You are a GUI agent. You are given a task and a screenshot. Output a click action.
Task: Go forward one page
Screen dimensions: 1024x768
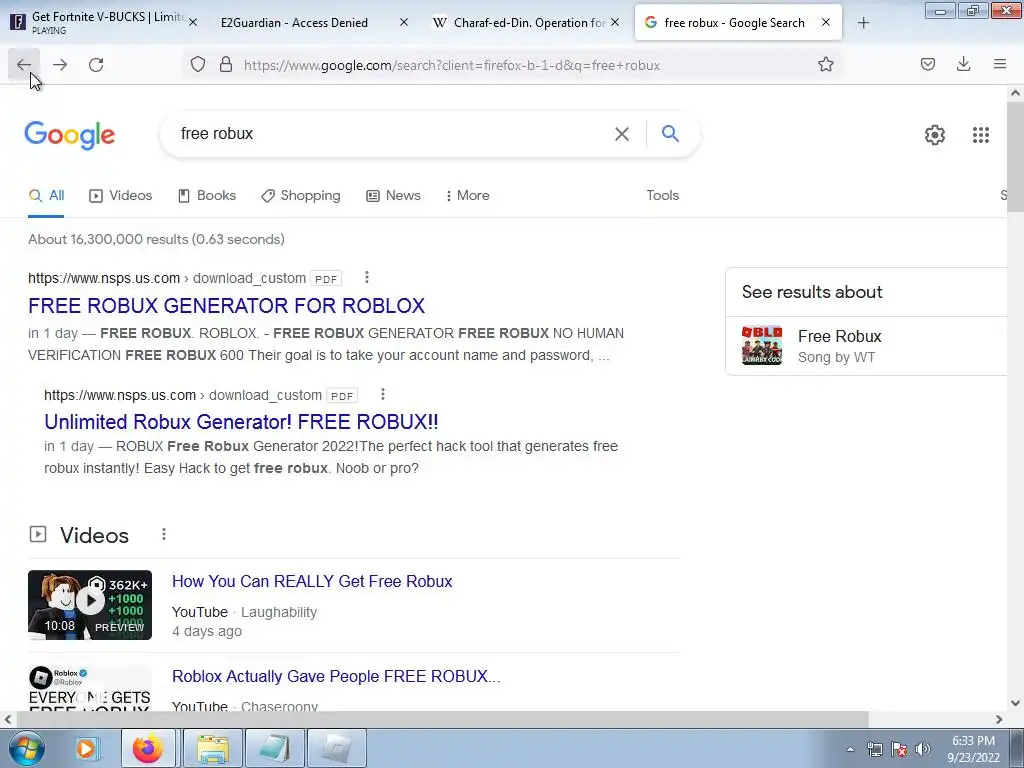60,65
